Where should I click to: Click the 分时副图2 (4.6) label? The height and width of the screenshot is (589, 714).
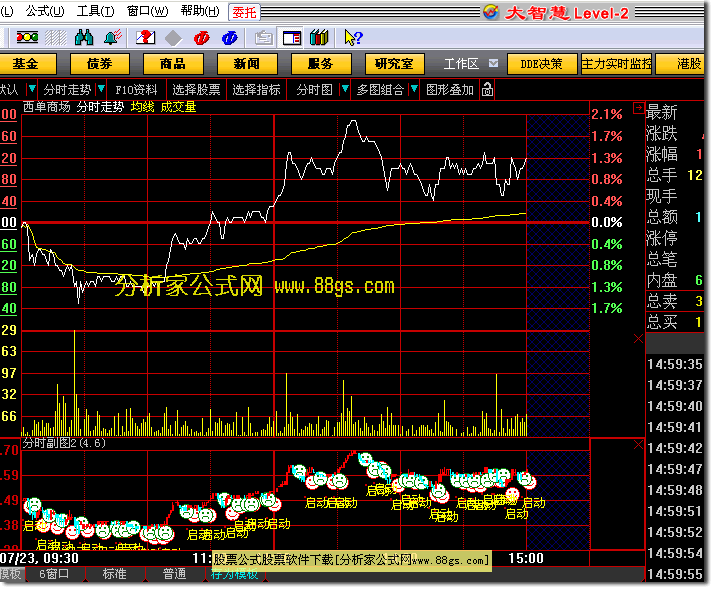point(64,443)
